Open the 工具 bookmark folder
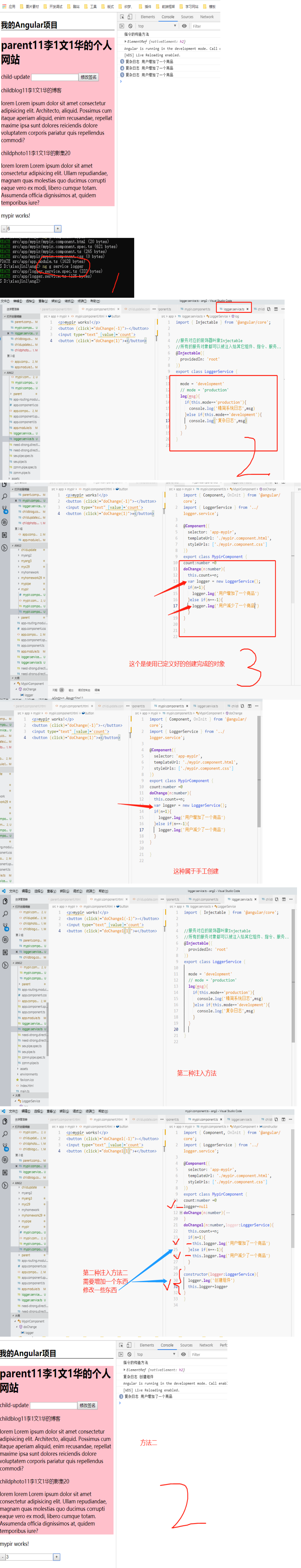This screenshot has height=1568, width=301. click(91, 7)
